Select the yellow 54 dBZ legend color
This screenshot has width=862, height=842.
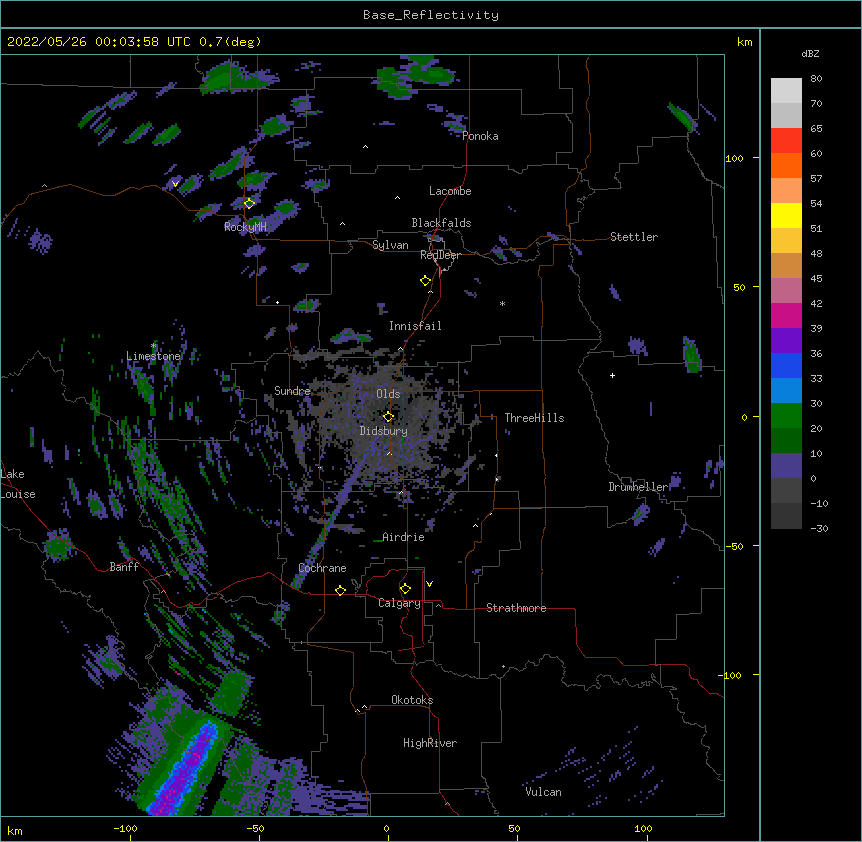coord(786,215)
